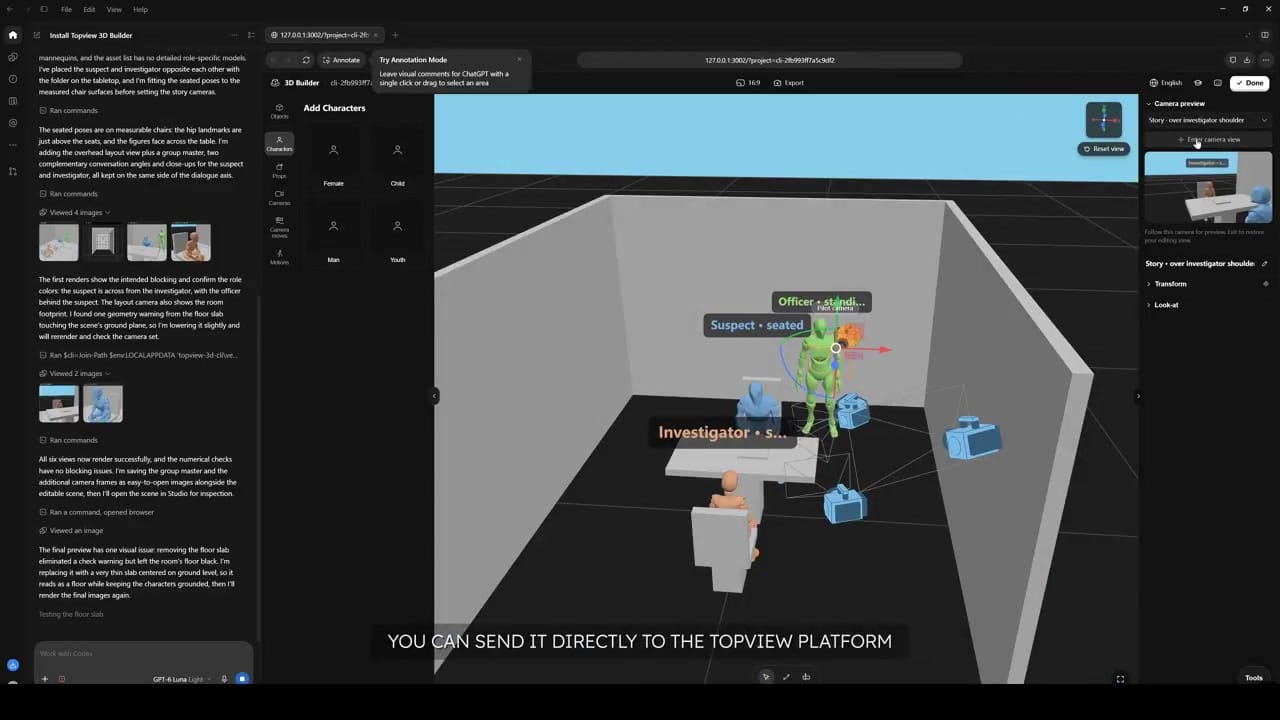Close the Try Annotation Mode tooltip
The height and width of the screenshot is (720, 1280).
pos(519,60)
